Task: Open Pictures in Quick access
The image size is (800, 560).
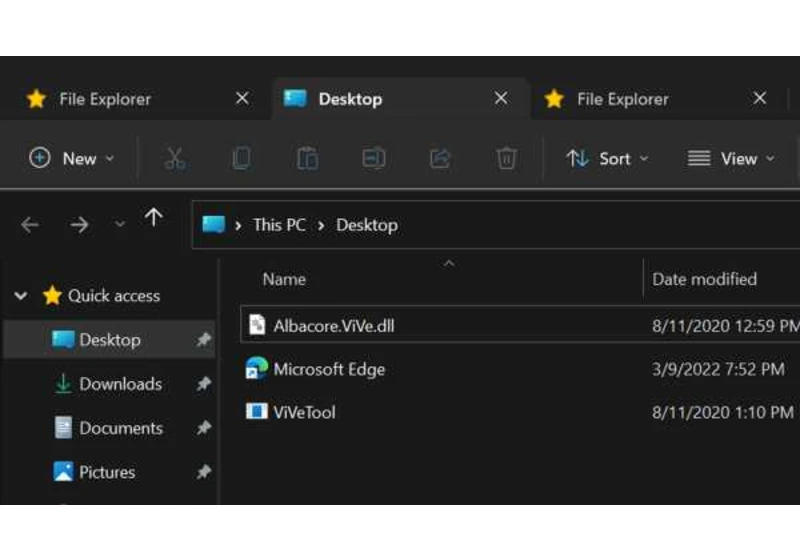Action: pyautogui.click(x=107, y=472)
